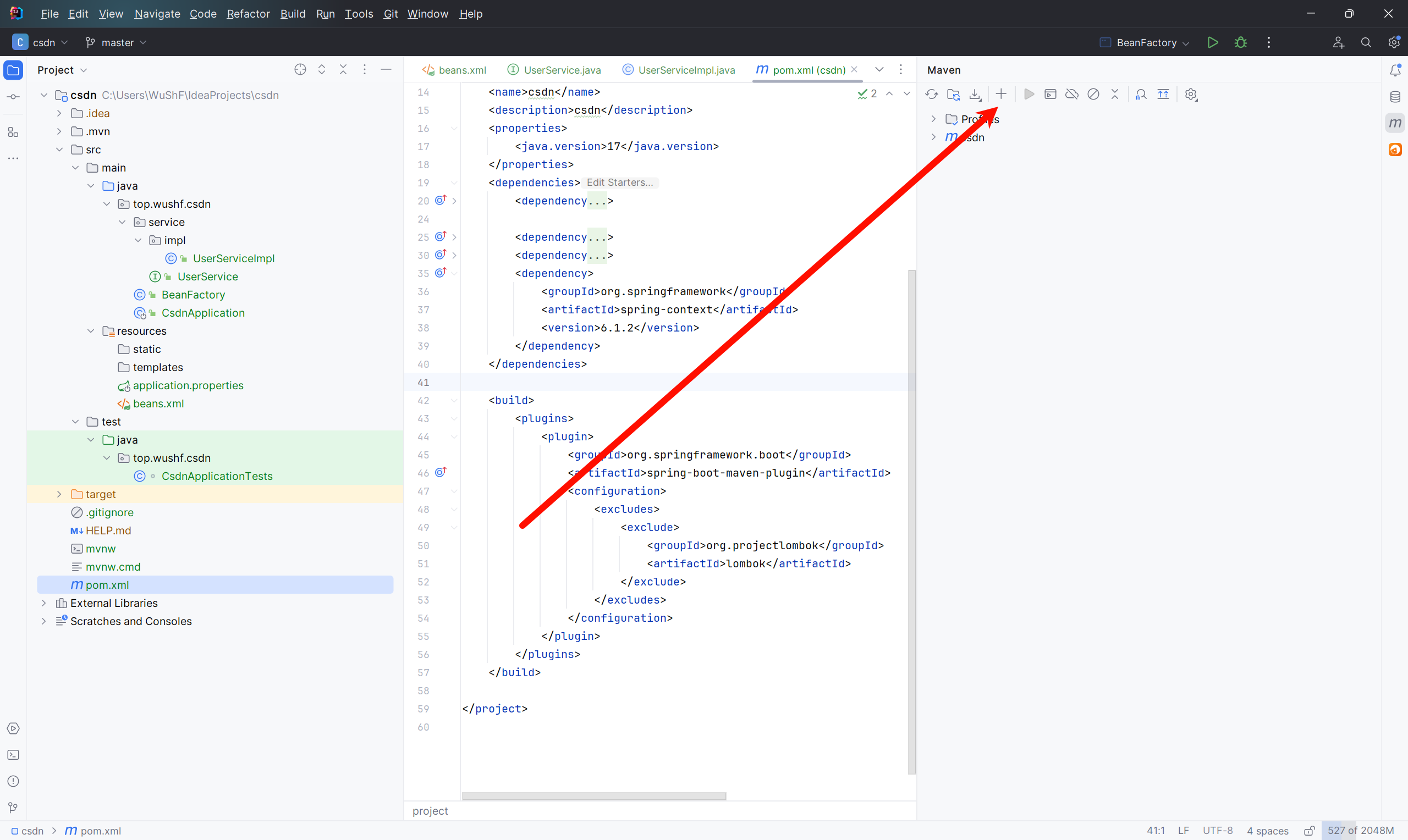
Task: Open the Build menu
Action: click(x=293, y=14)
